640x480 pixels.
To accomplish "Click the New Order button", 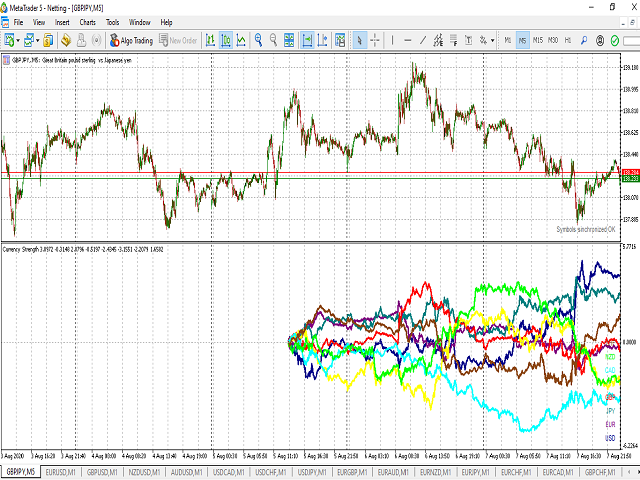I will (178, 40).
